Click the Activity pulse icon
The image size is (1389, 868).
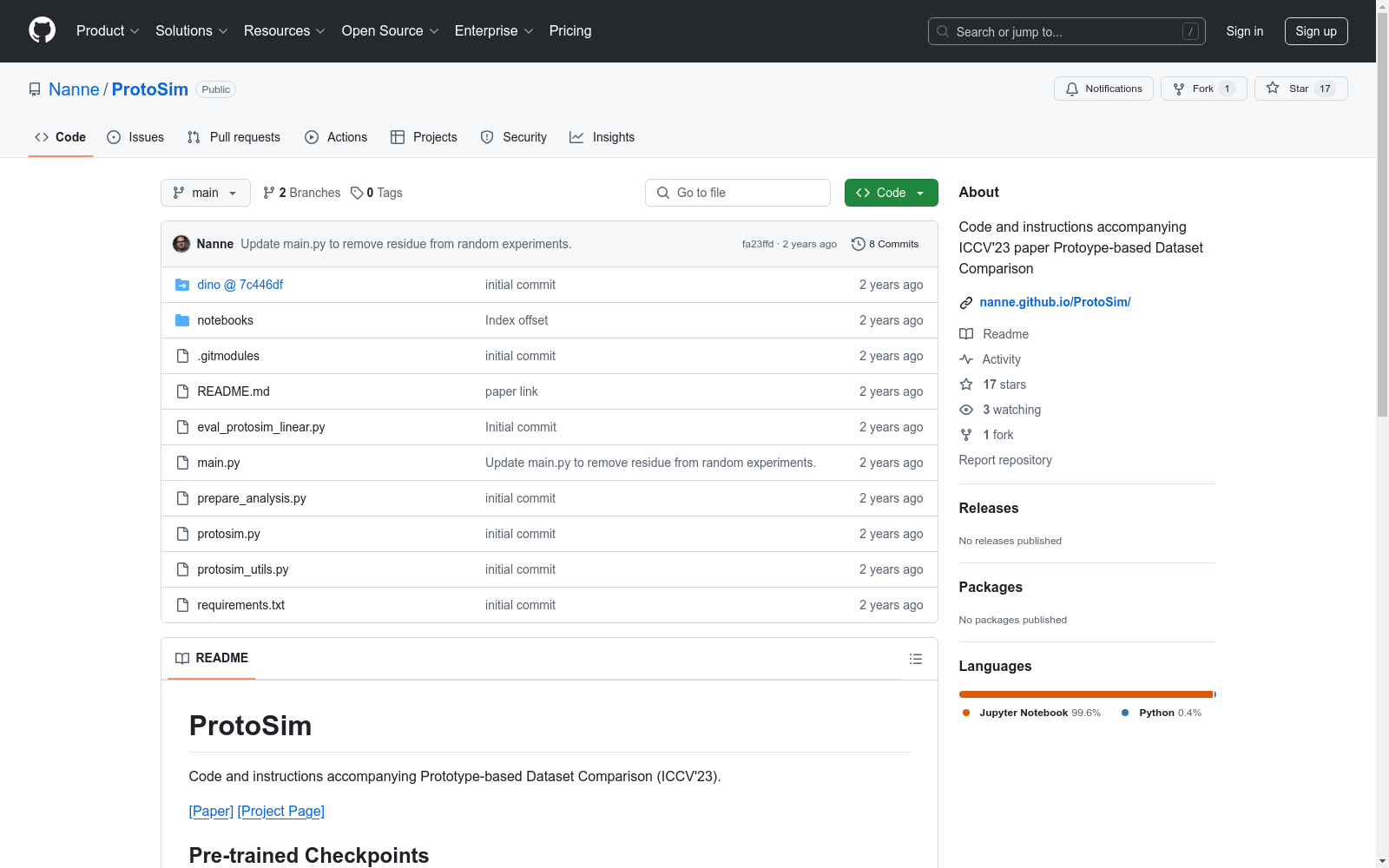[966, 359]
